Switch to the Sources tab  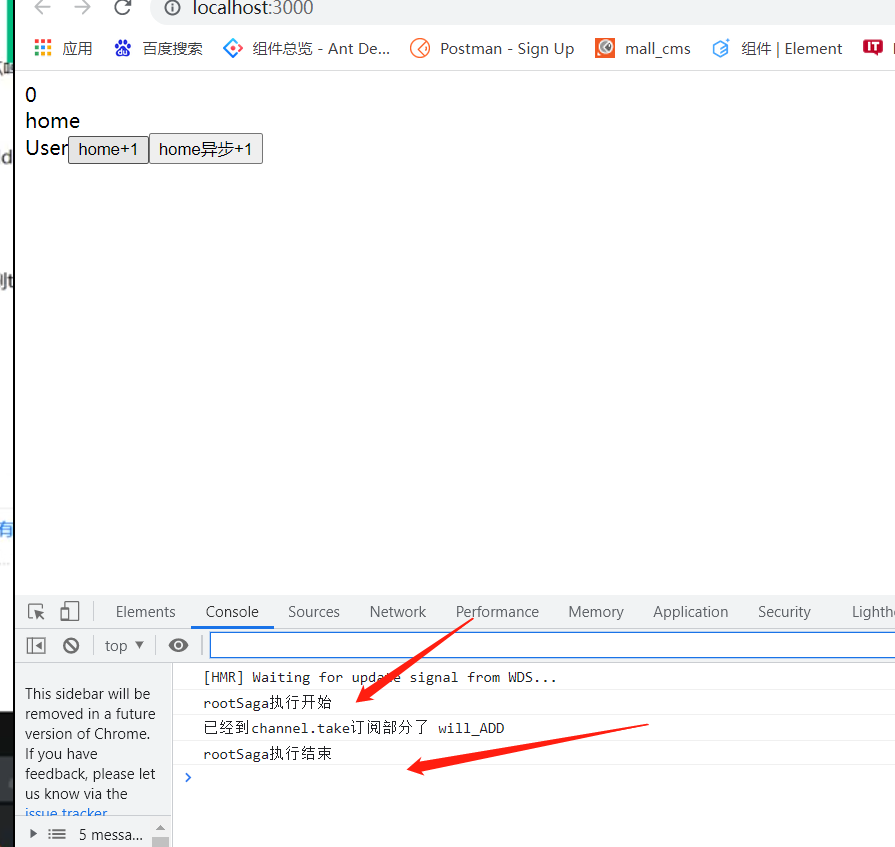coord(314,612)
